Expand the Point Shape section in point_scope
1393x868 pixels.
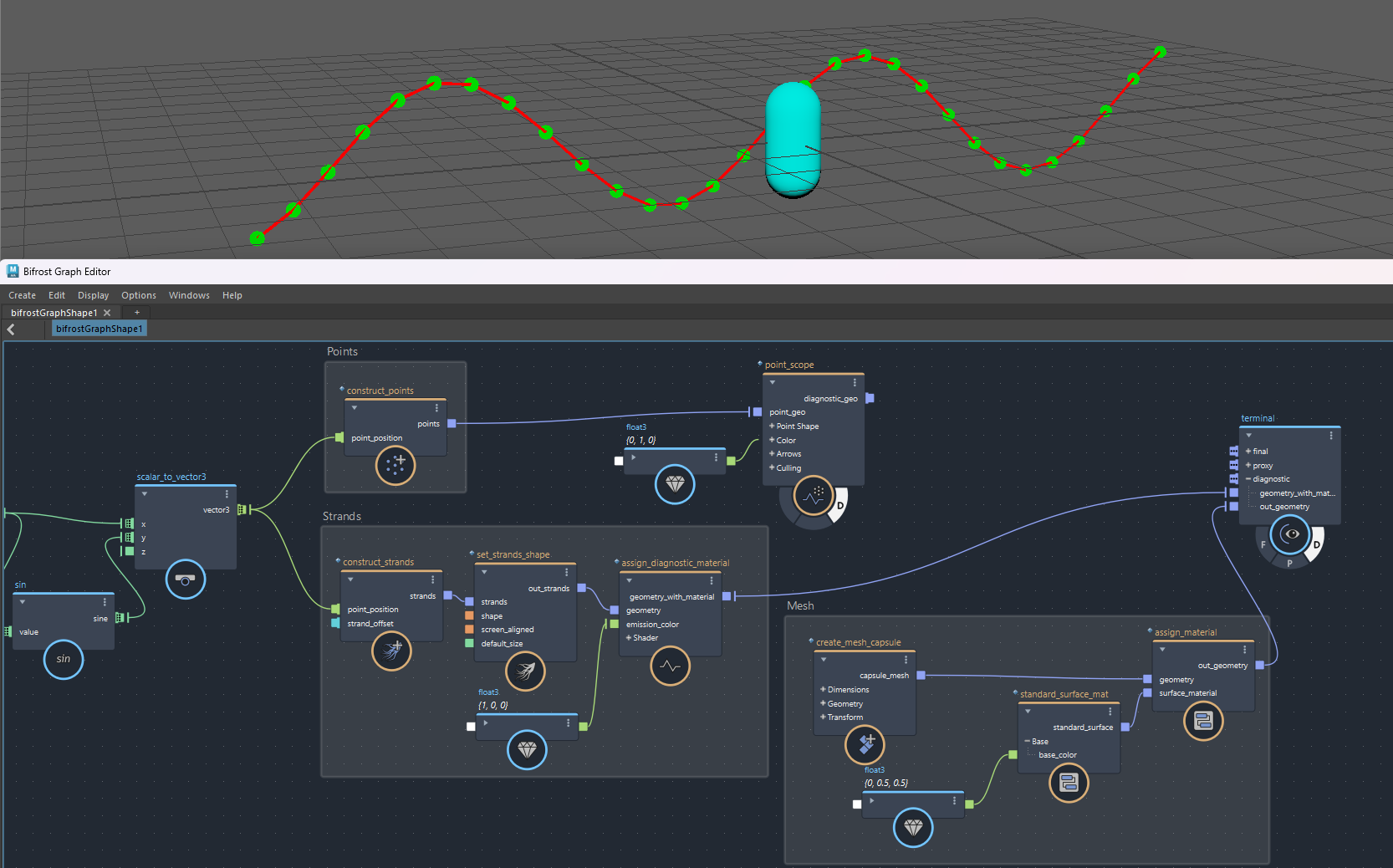click(x=772, y=426)
